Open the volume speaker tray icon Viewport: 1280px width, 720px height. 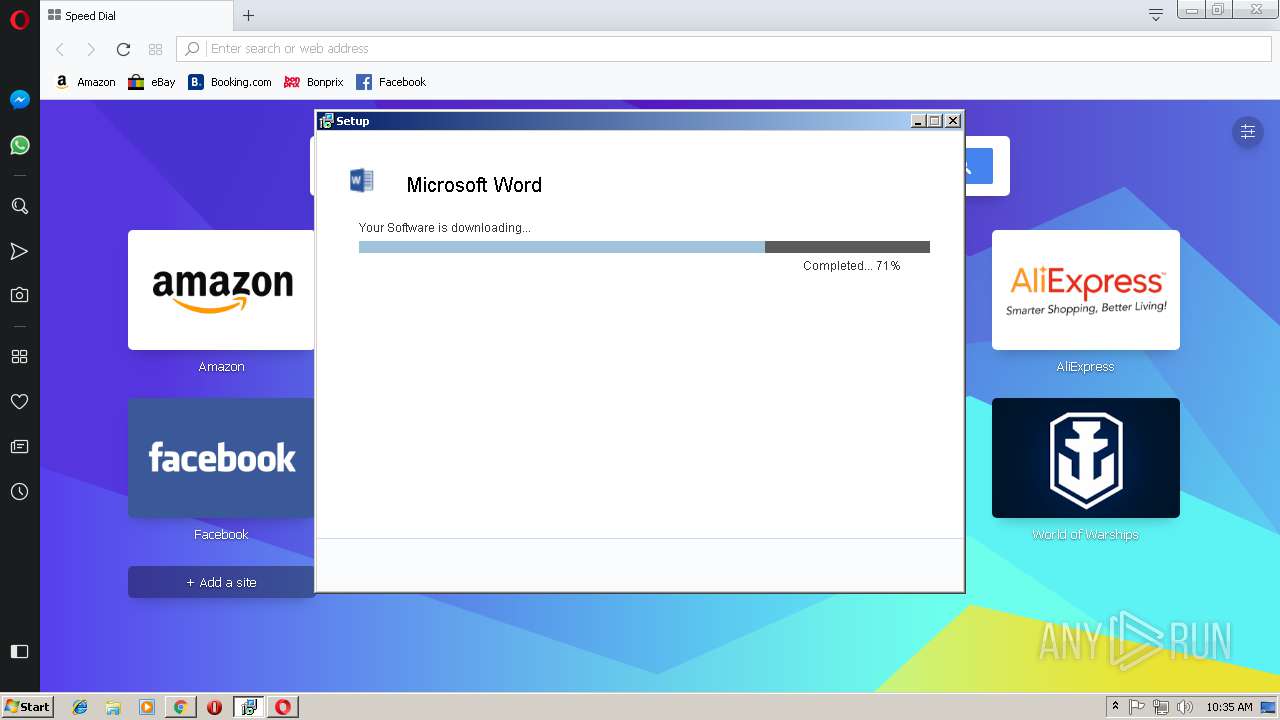pos(1185,707)
